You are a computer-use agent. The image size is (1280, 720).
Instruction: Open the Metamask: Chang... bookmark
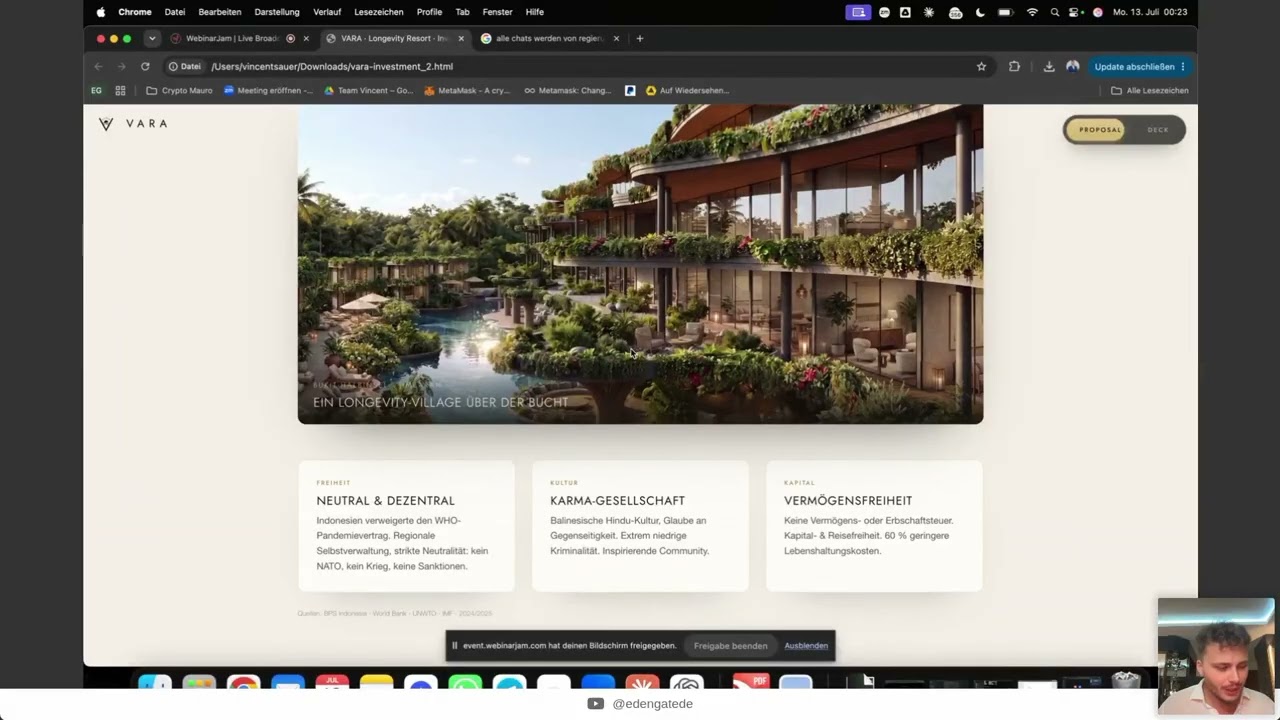pos(568,90)
